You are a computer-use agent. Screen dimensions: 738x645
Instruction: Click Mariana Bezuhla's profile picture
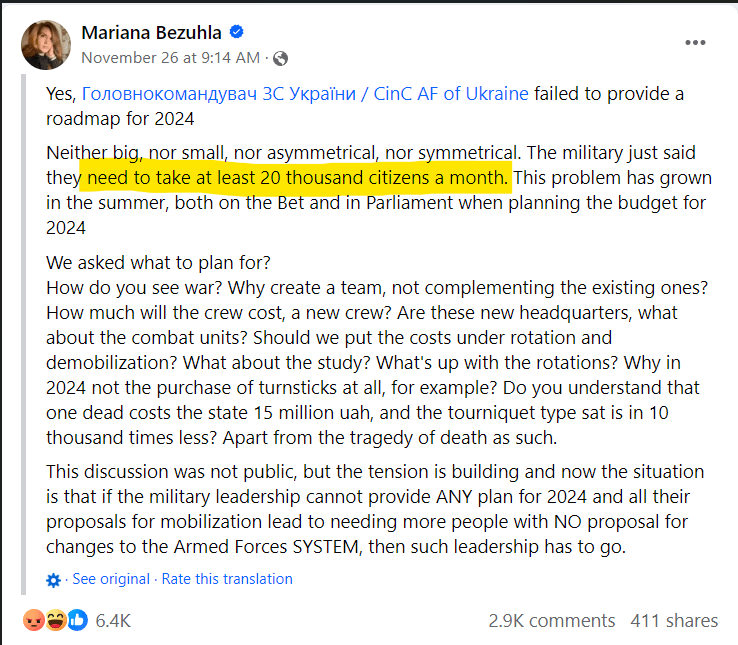coord(46,45)
